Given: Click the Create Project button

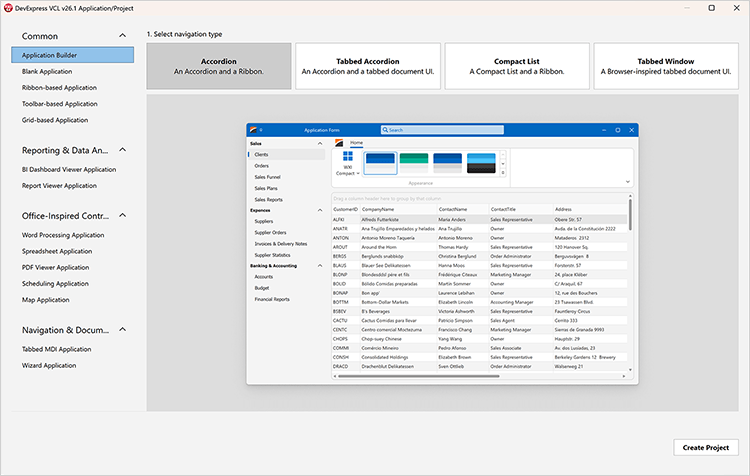Looking at the screenshot, I should (x=706, y=447).
